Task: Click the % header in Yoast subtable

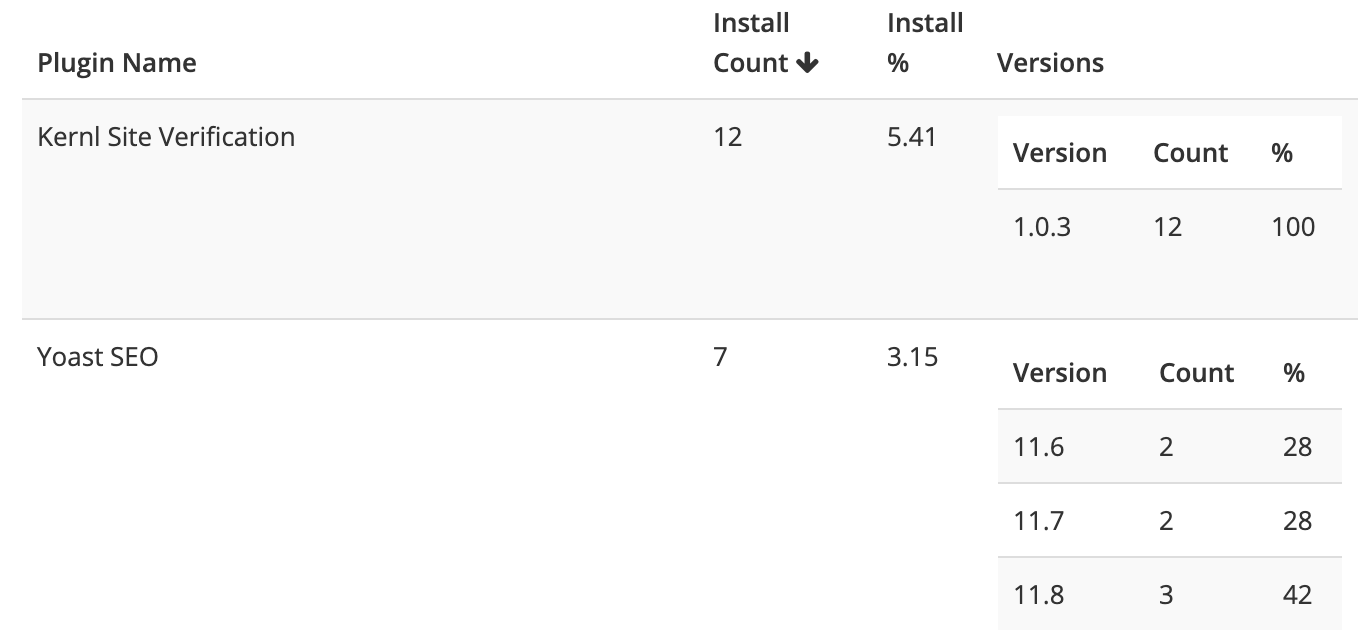Action: 1294,372
